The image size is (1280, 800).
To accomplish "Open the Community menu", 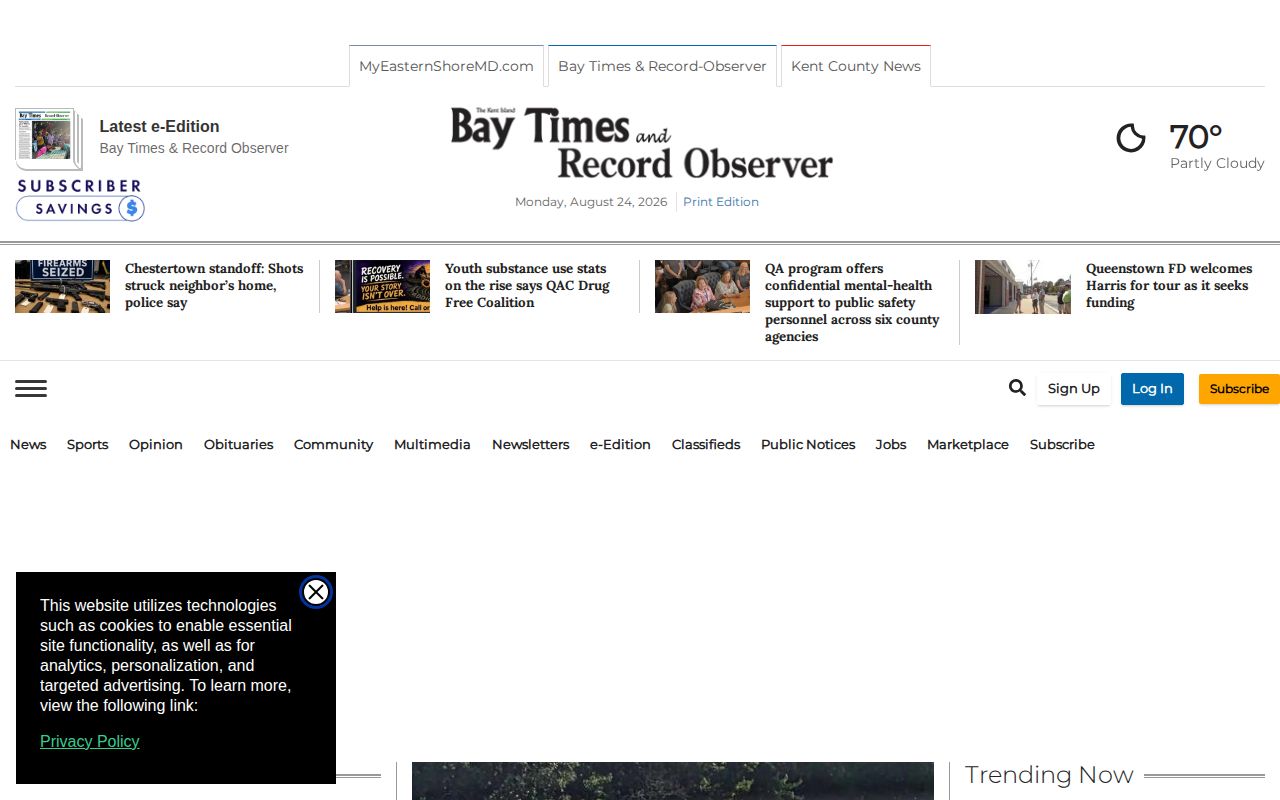I will (334, 444).
